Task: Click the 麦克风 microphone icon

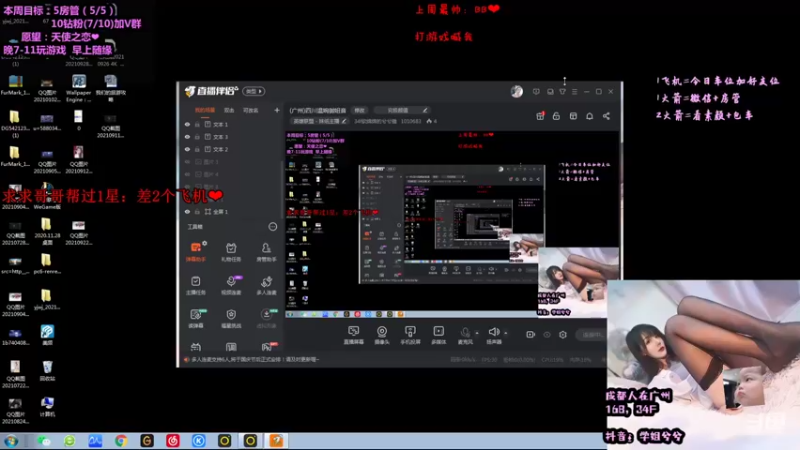Action: pos(465,332)
